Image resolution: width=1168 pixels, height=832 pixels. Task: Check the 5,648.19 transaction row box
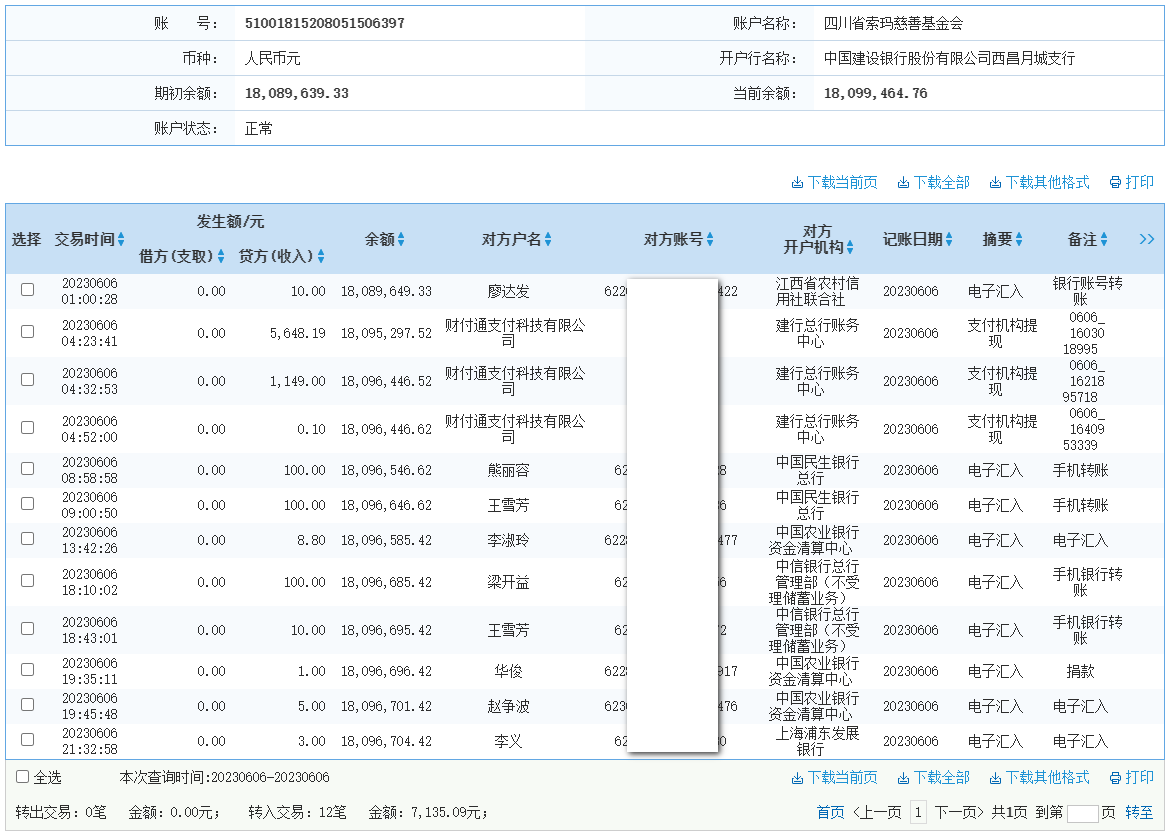(x=28, y=331)
